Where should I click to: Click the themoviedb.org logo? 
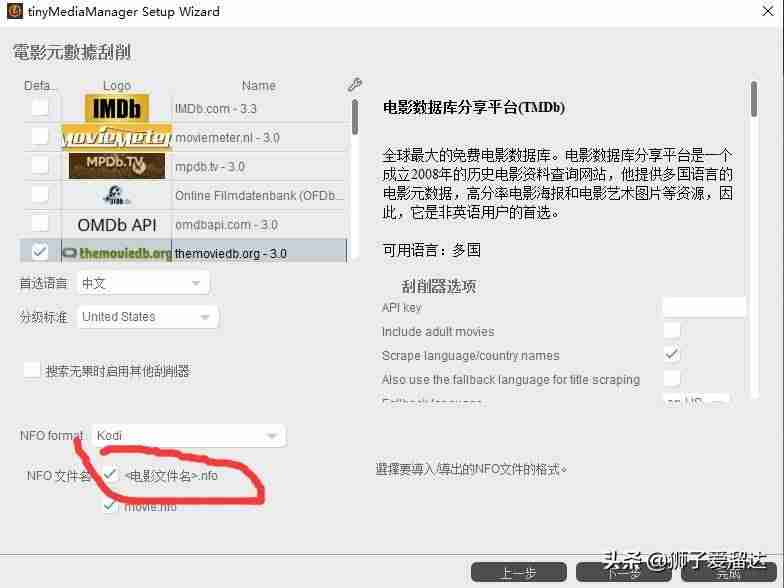pos(116,253)
